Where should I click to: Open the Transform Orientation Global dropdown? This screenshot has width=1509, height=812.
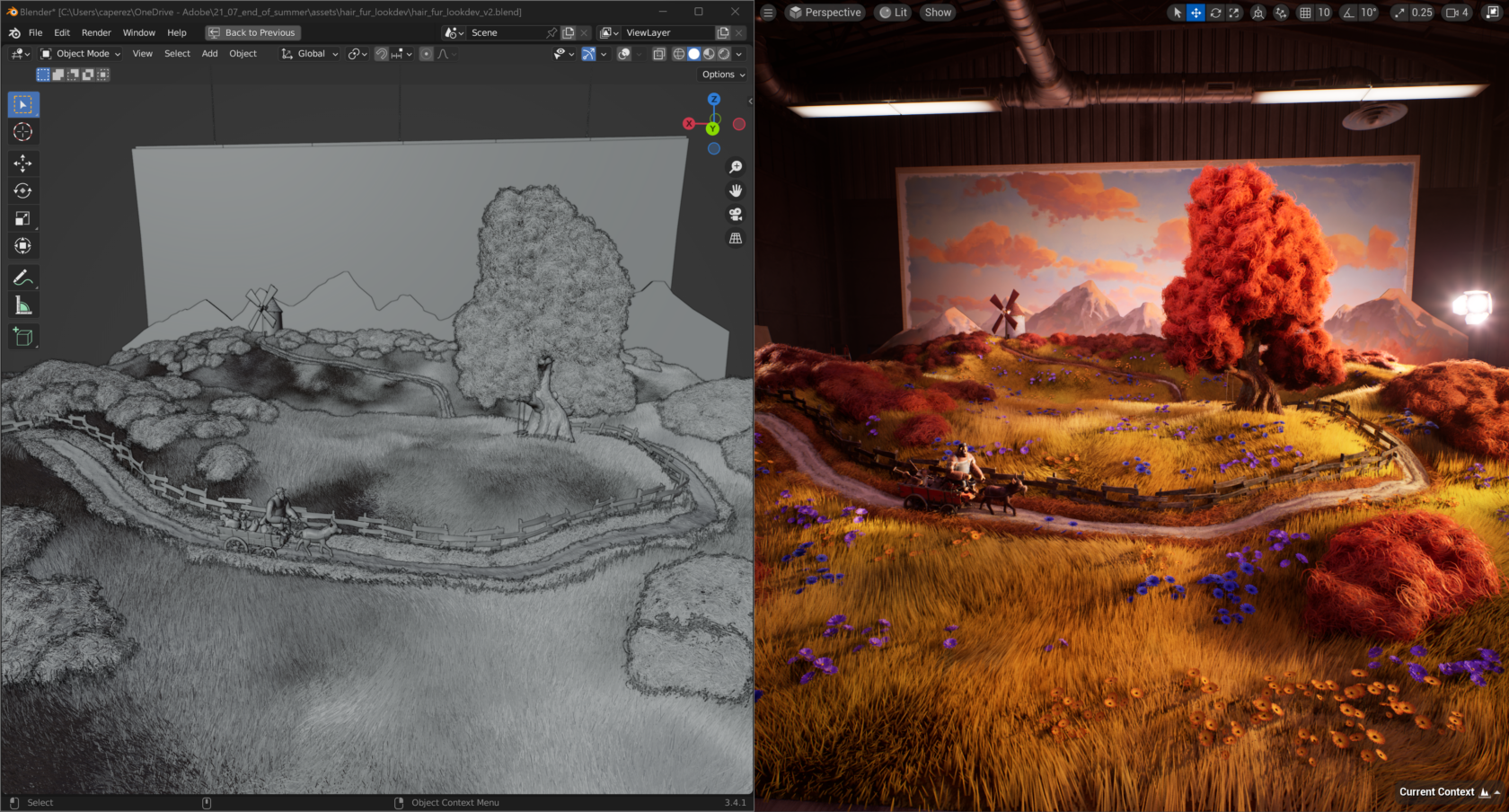[x=309, y=53]
